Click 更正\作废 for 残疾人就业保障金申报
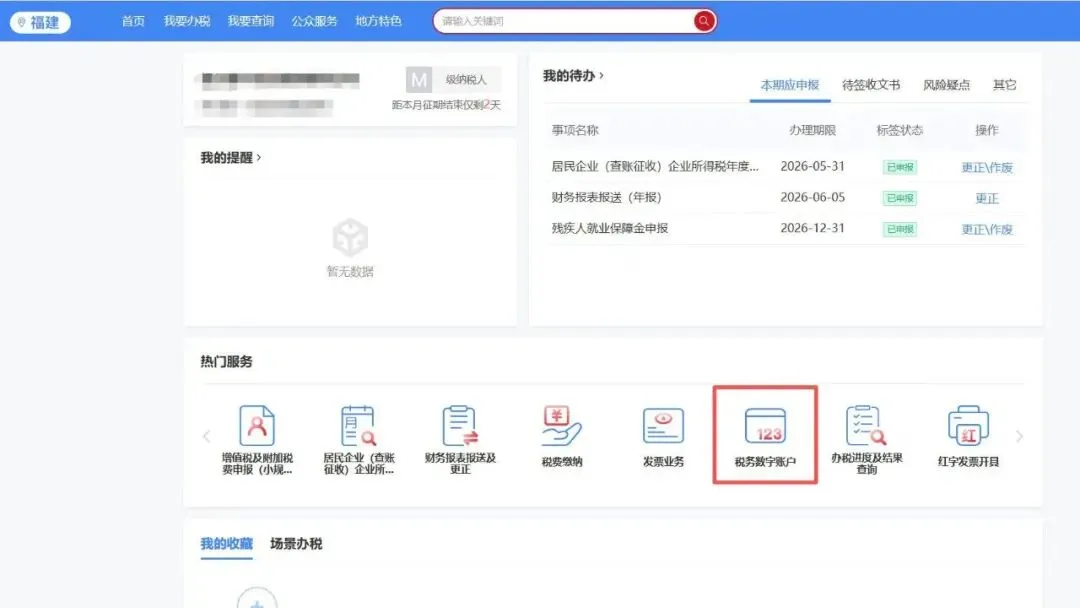Screen dimensions: 1080x608 point(987,229)
